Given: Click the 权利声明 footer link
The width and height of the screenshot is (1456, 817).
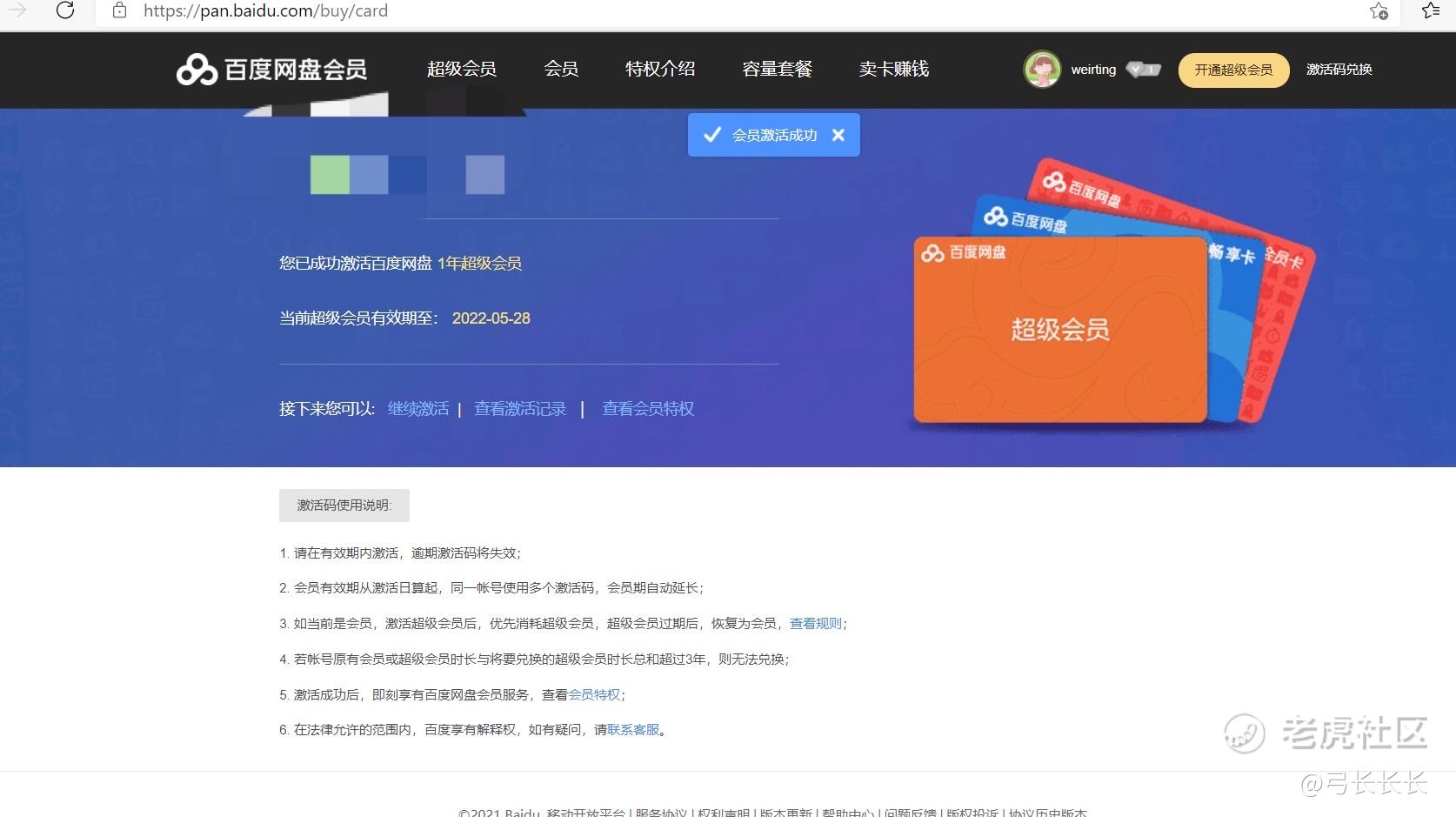Looking at the screenshot, I should click(x=724, y=813).
